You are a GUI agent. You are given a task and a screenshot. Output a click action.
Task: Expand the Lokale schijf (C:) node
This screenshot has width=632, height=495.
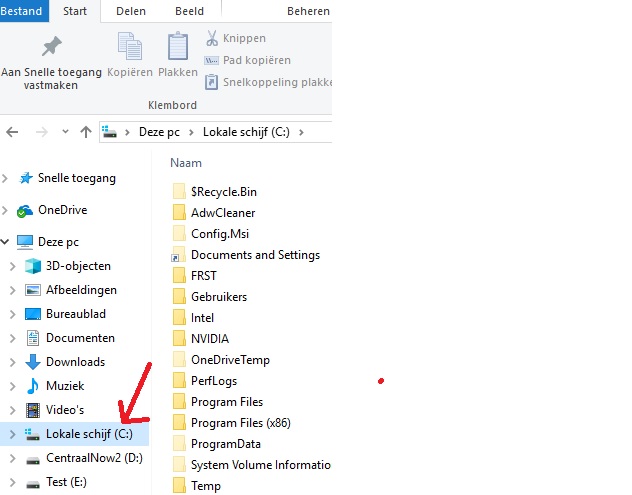point(12,434)
